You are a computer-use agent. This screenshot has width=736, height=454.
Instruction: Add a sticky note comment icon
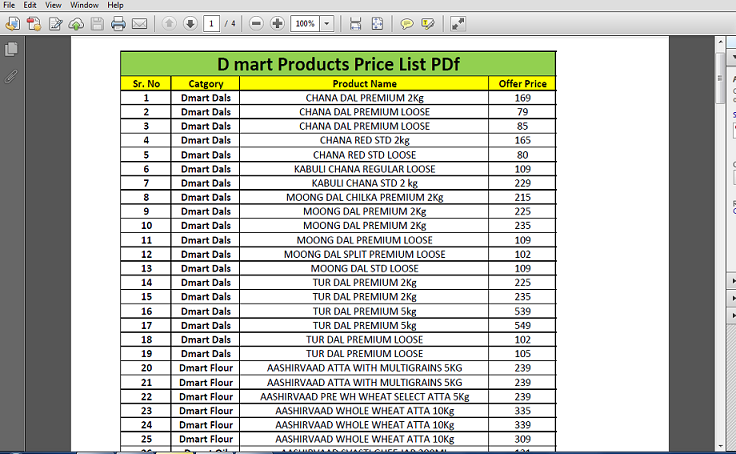(406, 23)
